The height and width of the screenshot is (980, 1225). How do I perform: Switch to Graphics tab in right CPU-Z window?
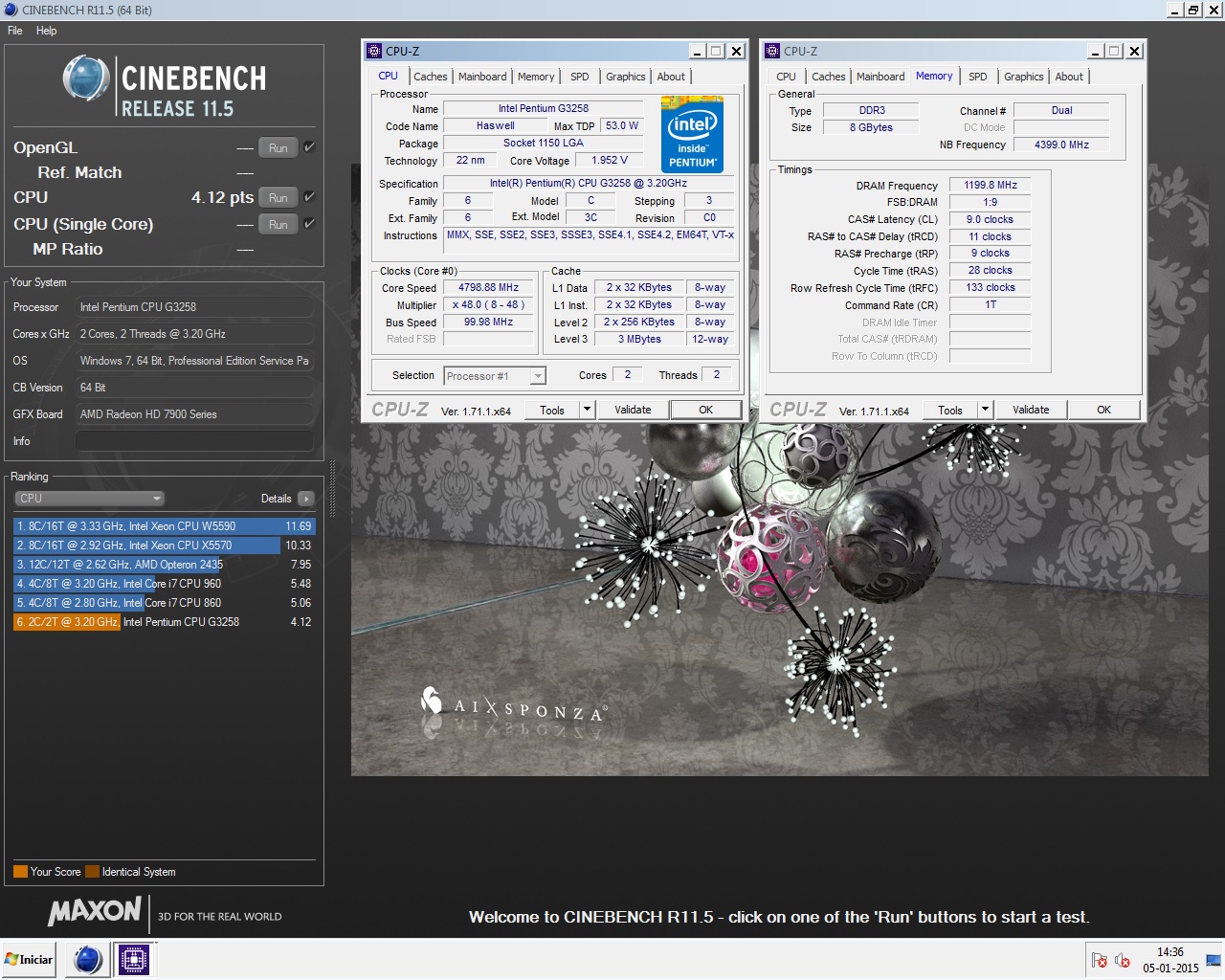coord(1024,77)
